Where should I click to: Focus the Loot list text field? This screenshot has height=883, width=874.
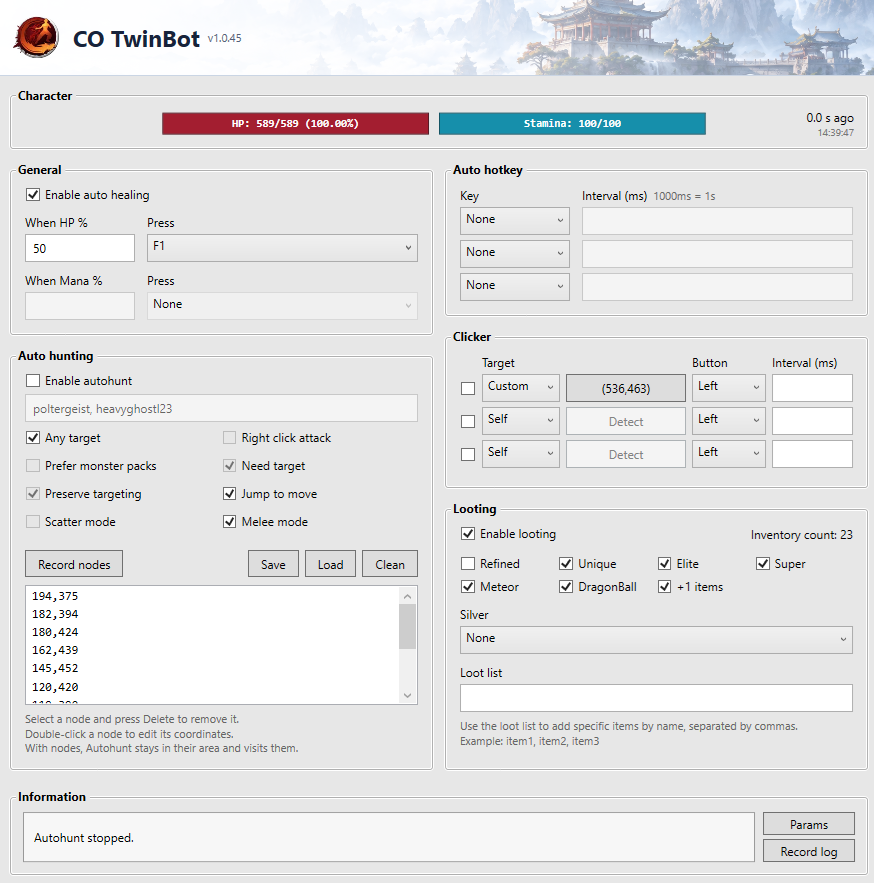pyautogui.click(x=656, y=698)
